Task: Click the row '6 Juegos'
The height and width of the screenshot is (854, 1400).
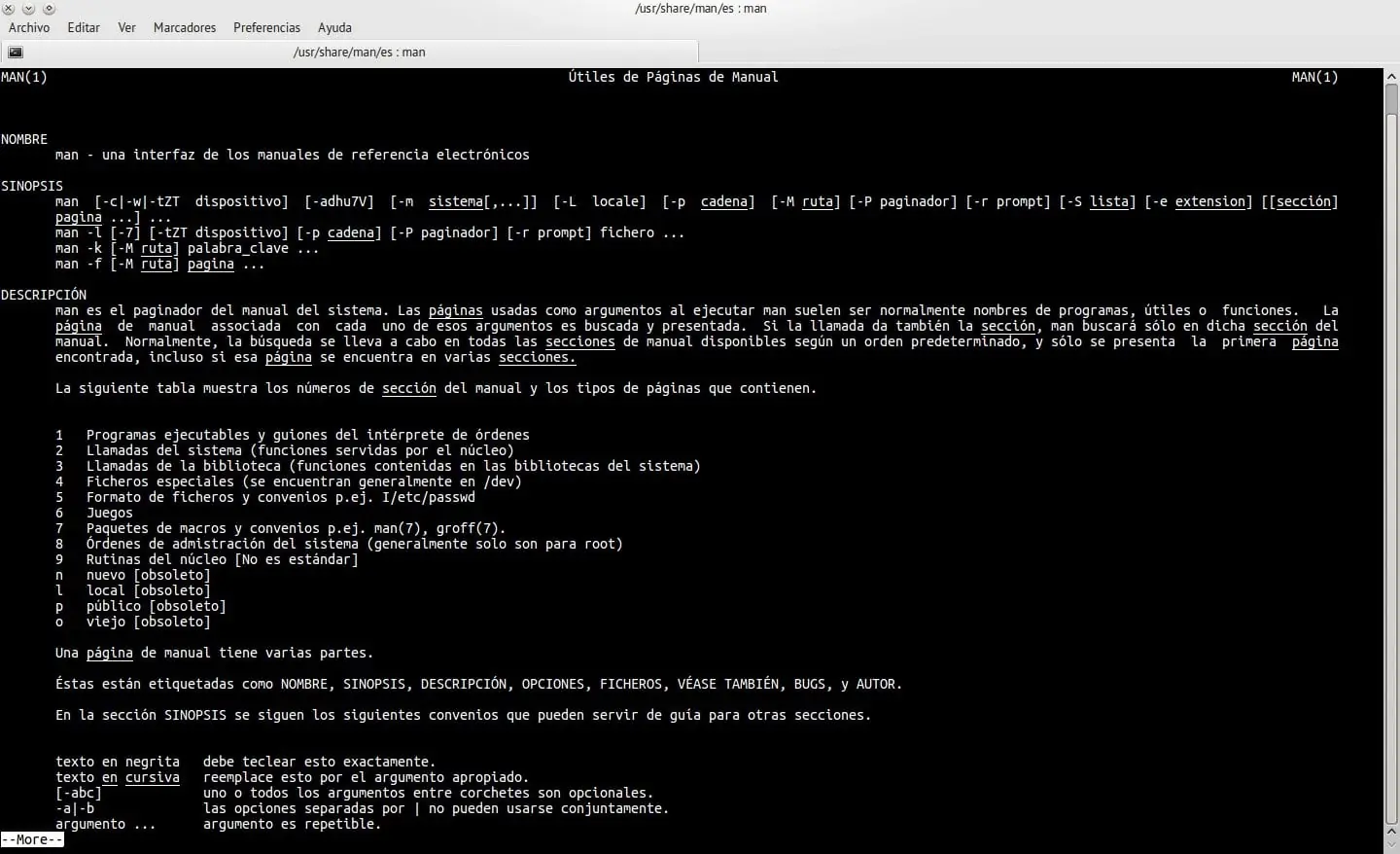Action: pyautogui.click(x=94, y=513)
